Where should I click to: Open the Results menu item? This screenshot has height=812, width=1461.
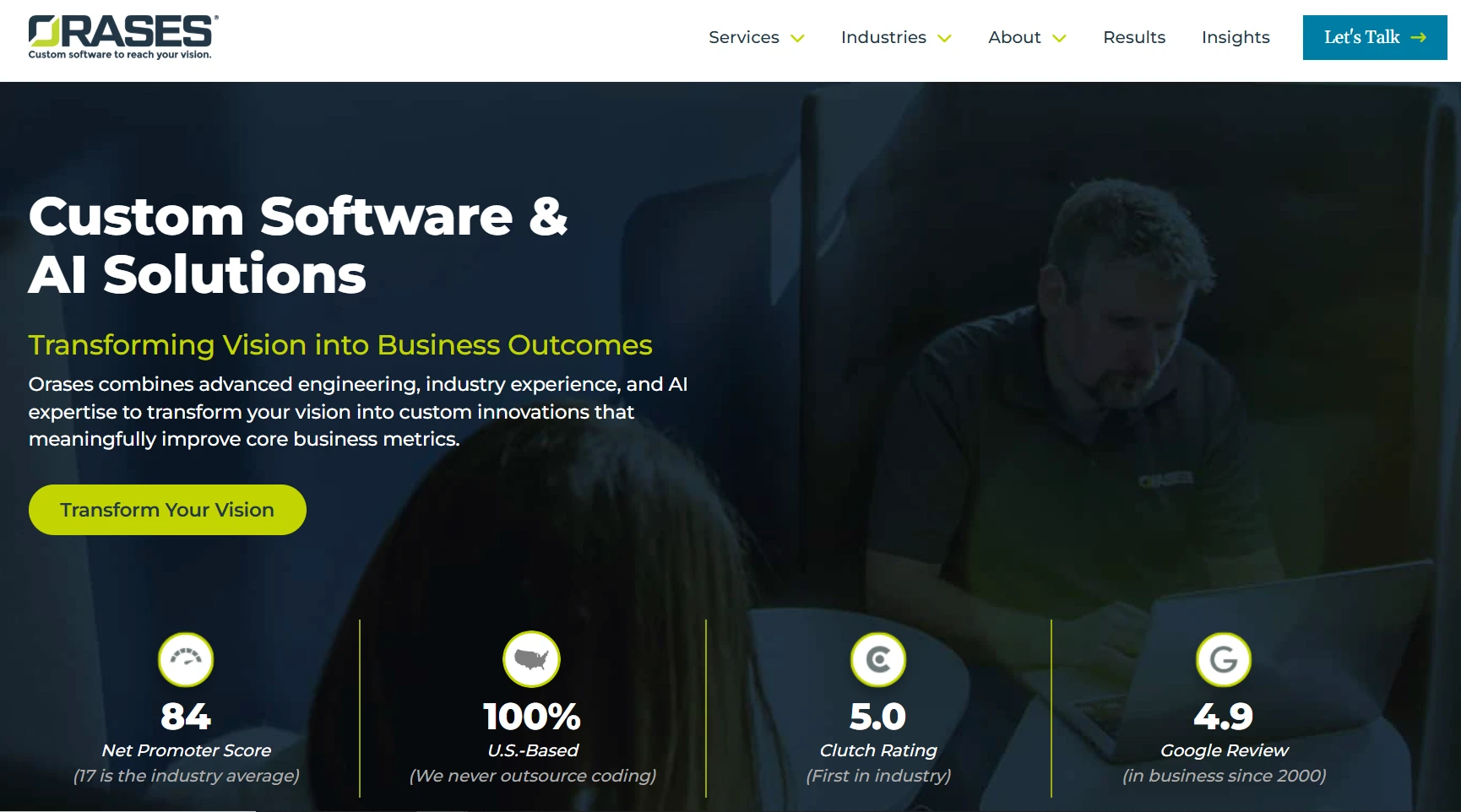tap(1134, 37)
